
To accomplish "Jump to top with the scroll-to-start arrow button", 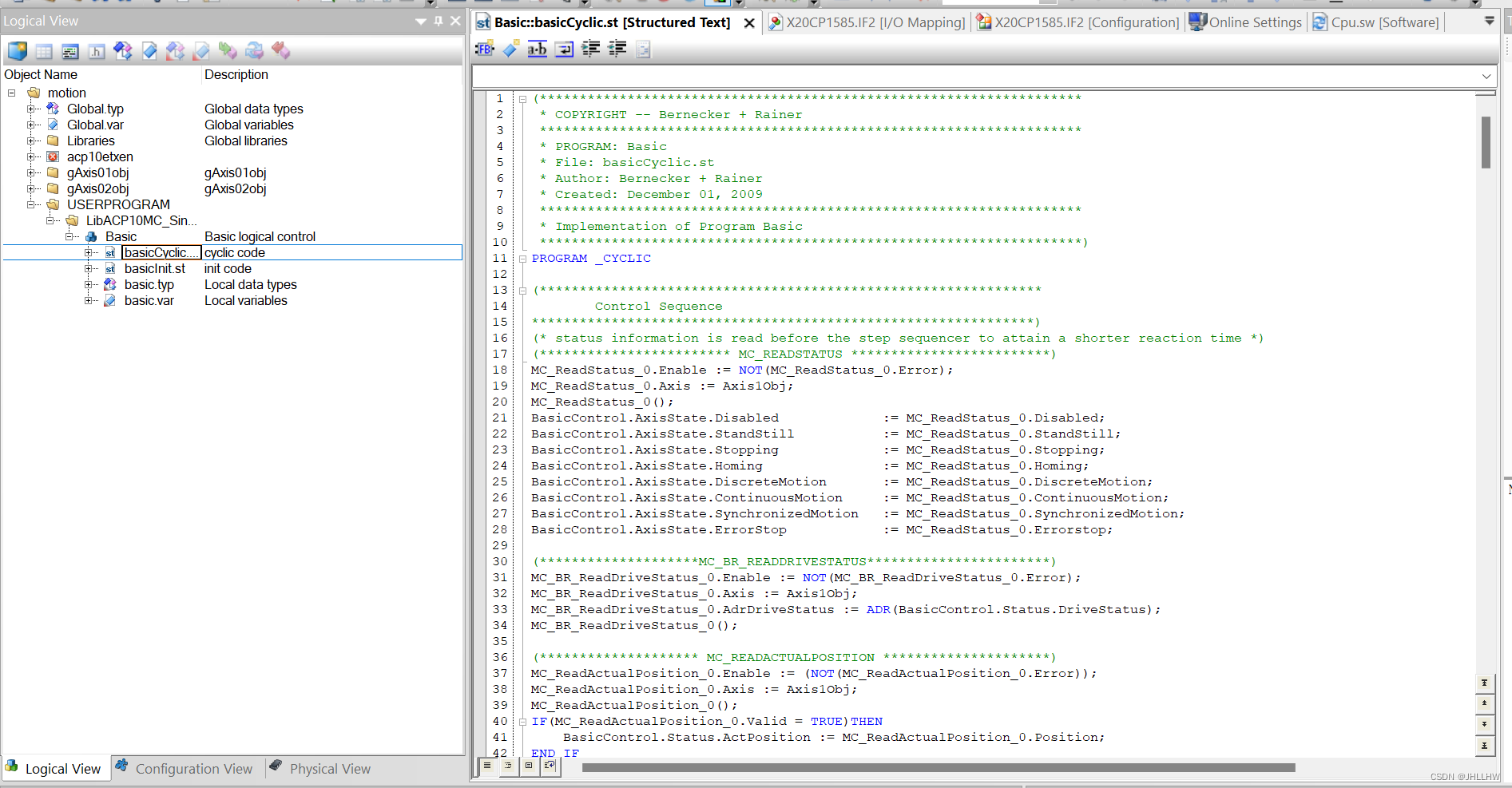I will [1484, 683].
